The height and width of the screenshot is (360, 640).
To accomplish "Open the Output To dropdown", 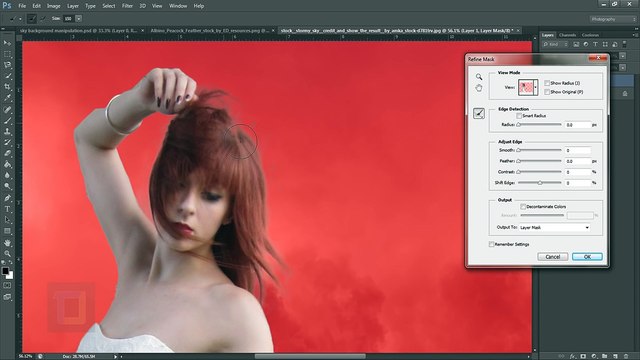I will [554, 227].
